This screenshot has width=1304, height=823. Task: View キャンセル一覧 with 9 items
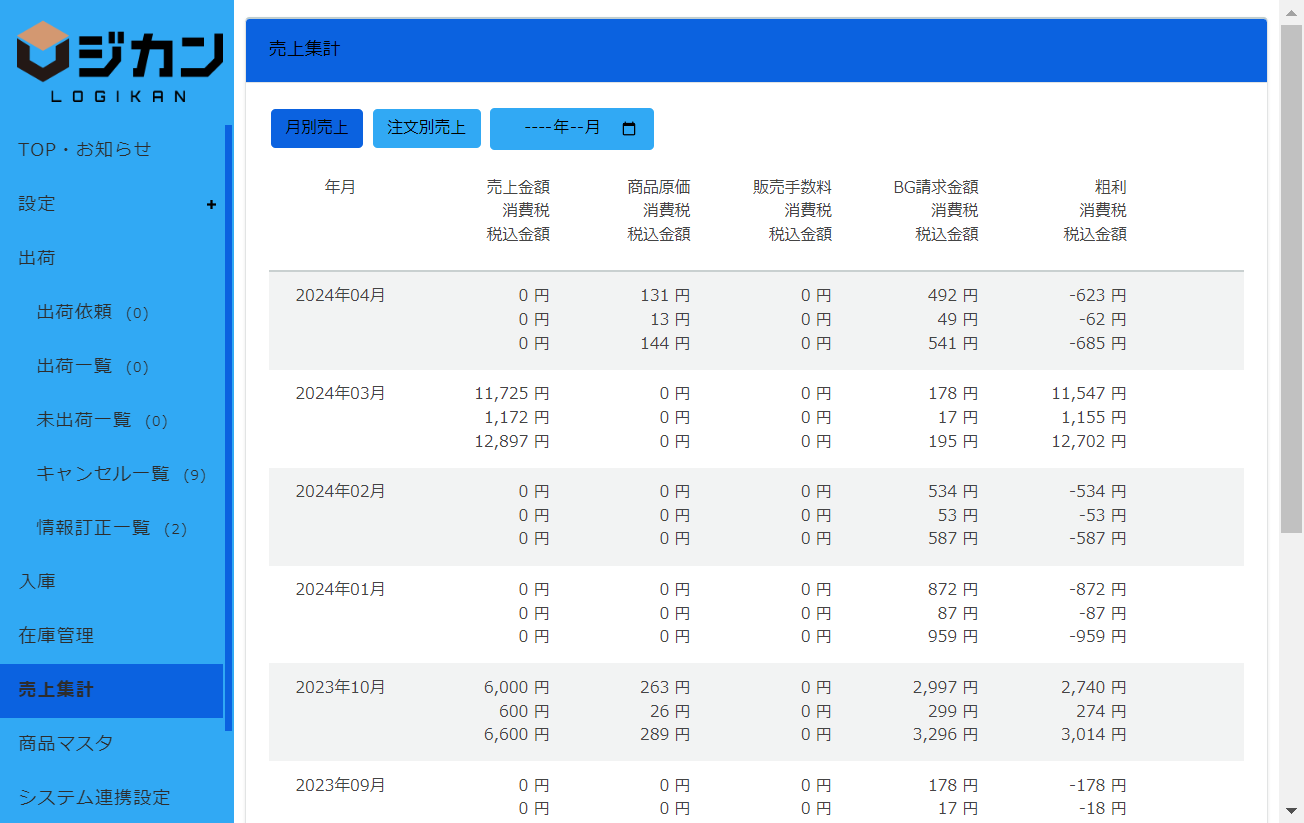click(x=103, y=474)
